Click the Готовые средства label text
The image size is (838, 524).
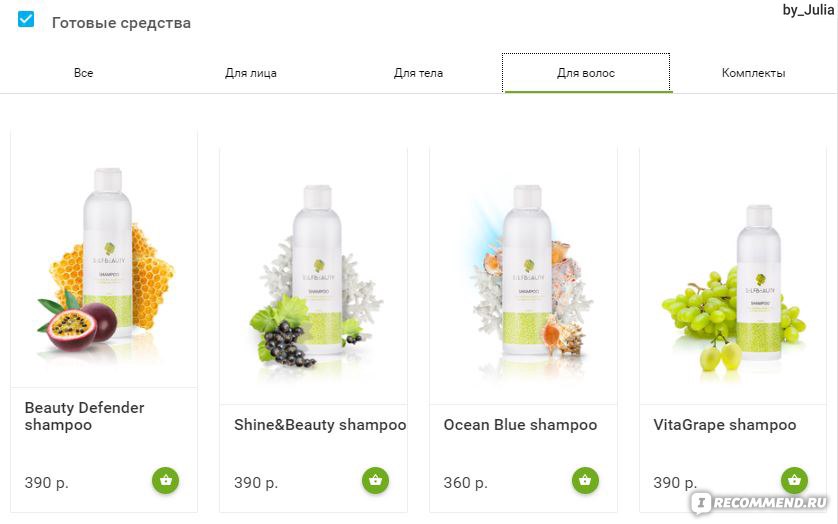tap(121, 23)
